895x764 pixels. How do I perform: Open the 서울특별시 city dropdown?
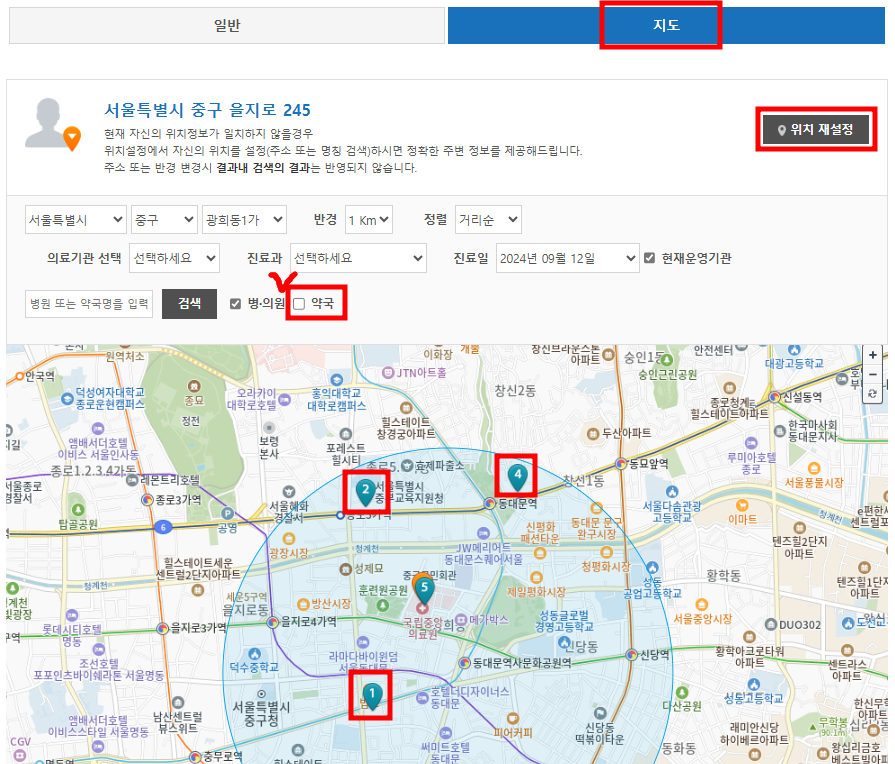click(x=75, y=220)
